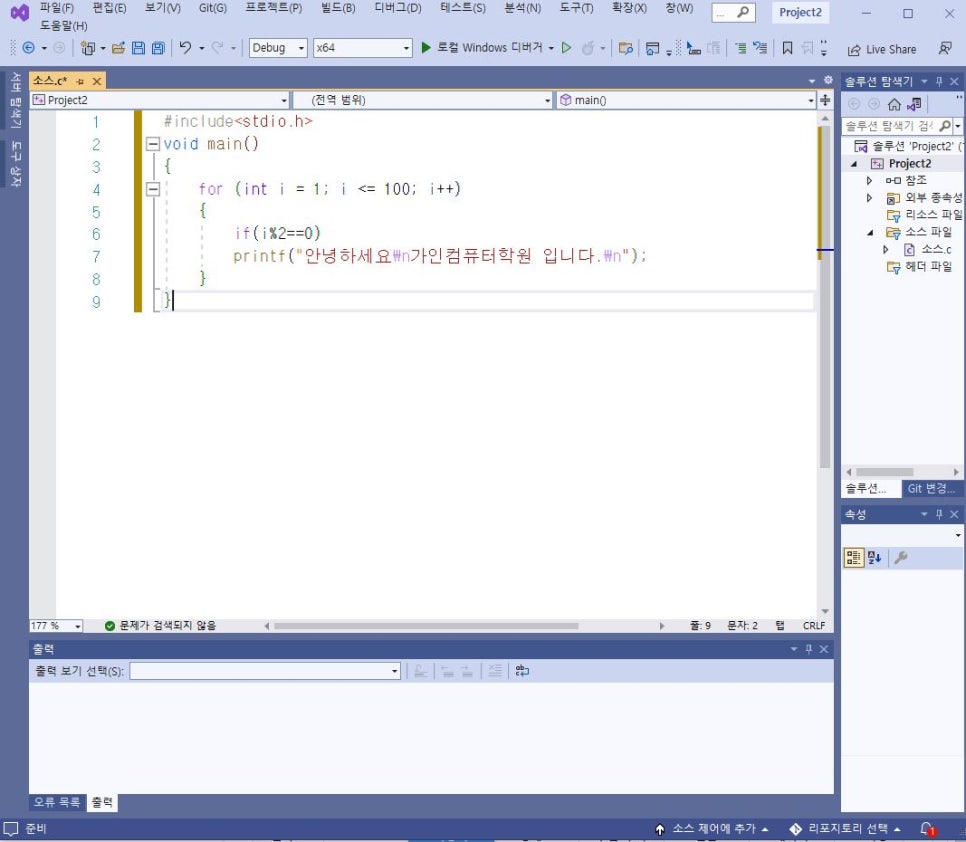Image resolution: width=966 pixels, height=842 pixels.
Task: Open the feedback icon next to Live Share
Action: tap(944, 49)
